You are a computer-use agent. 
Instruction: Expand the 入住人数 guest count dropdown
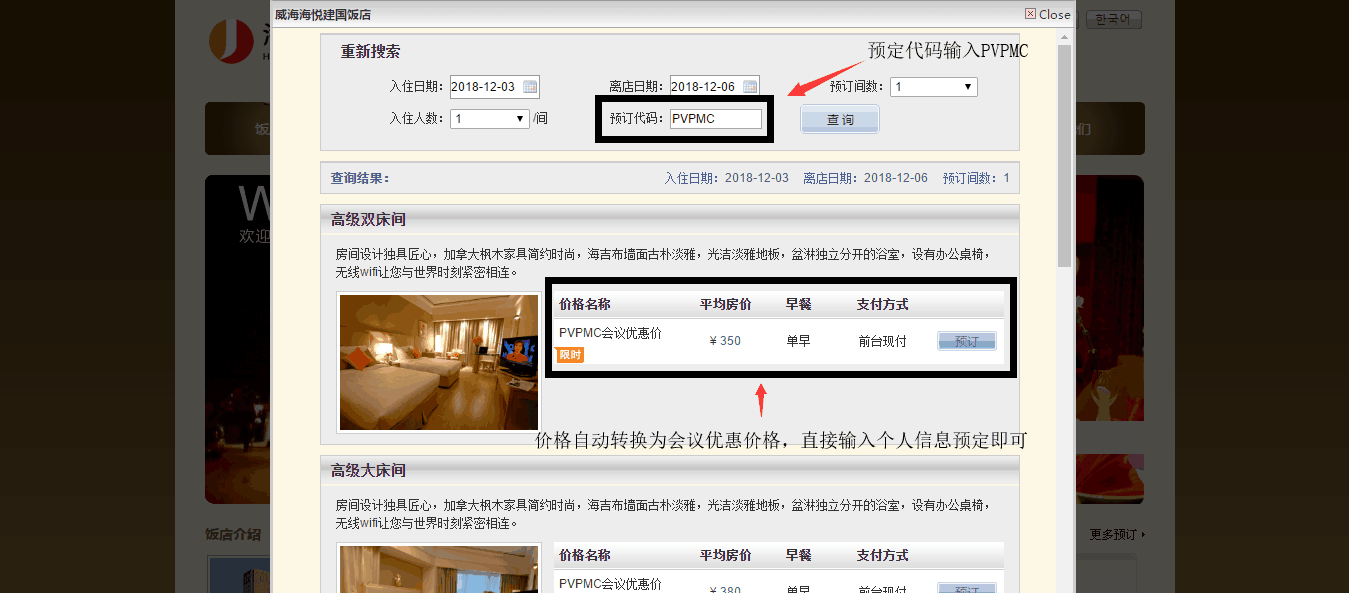click(x=489, y=118)
